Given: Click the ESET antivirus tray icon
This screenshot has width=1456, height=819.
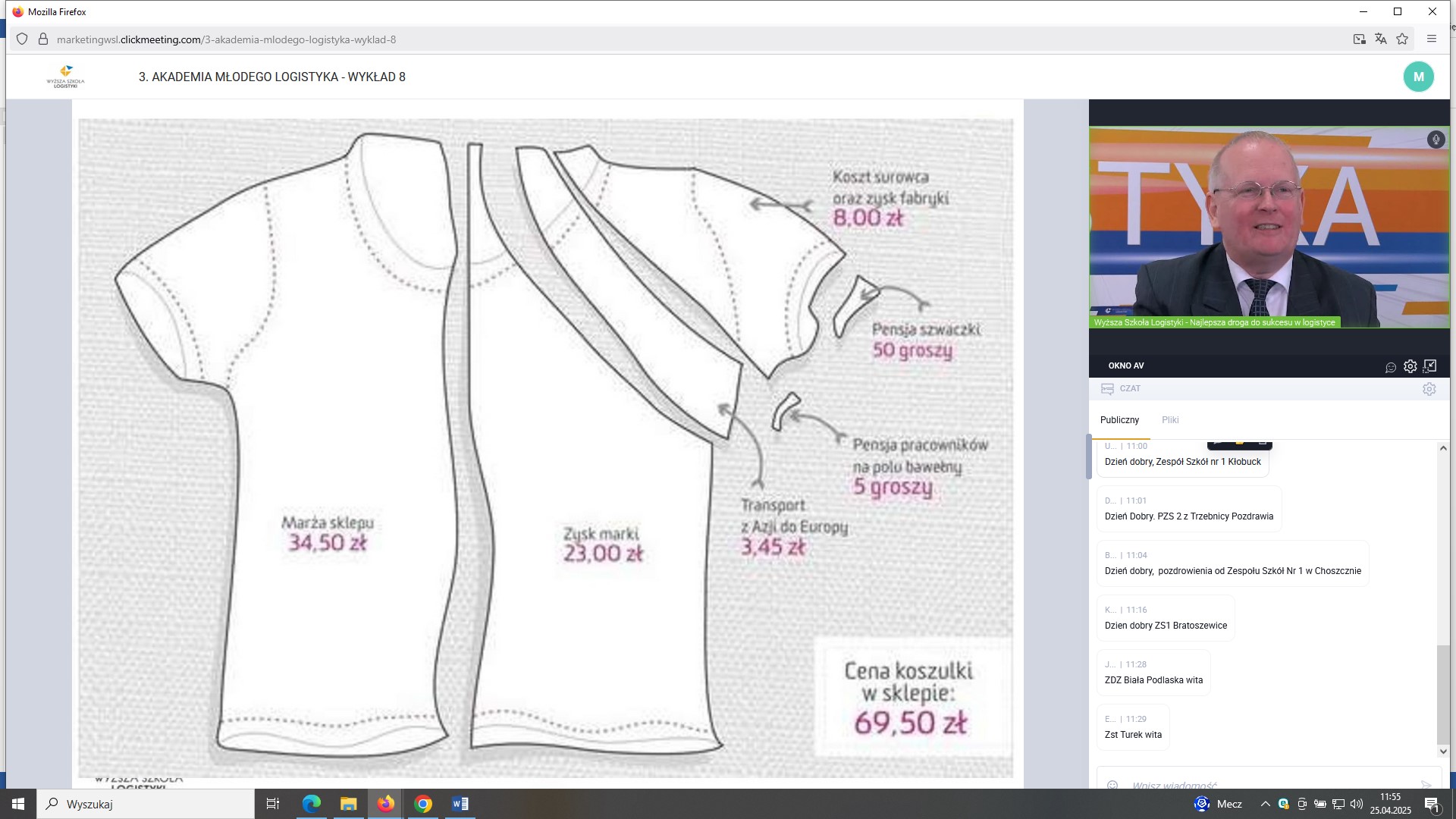Looking at the screenshot, I should (1283, 804).
